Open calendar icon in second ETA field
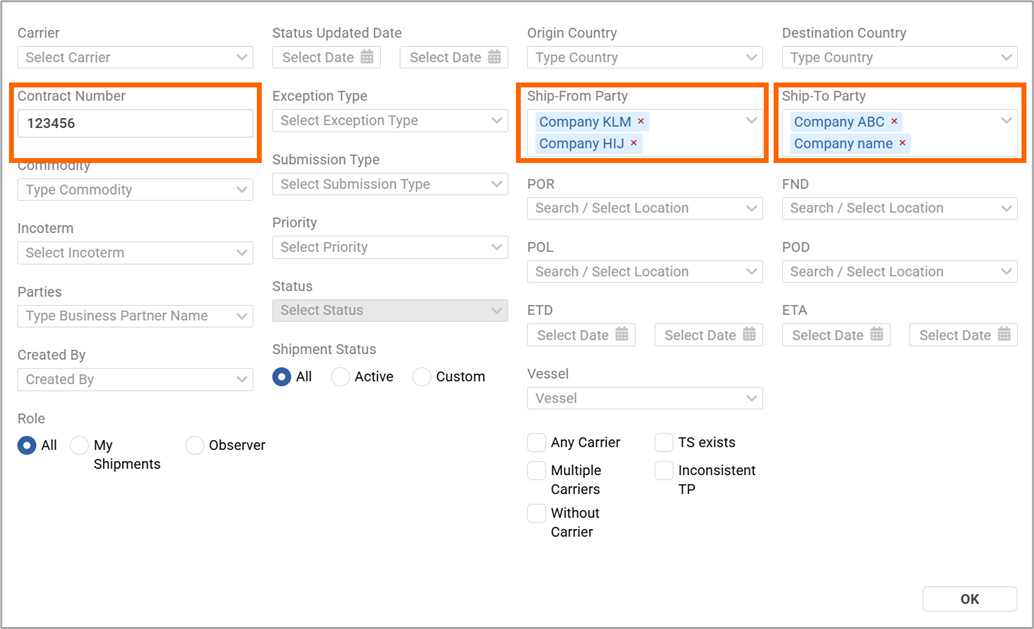 [1004, 334]
